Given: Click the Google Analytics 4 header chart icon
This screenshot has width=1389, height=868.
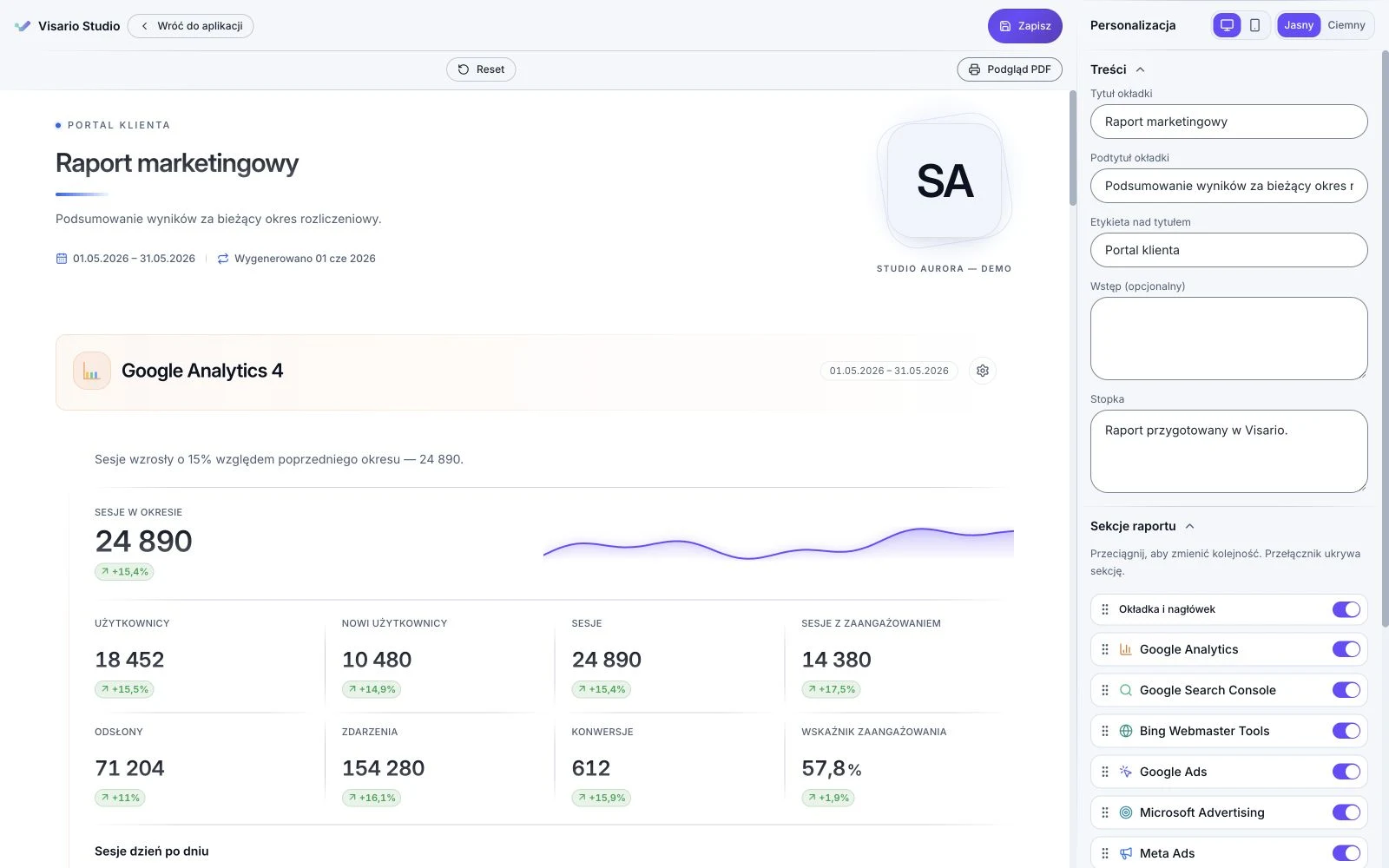Looking at the screenshot, I should 92,371.
